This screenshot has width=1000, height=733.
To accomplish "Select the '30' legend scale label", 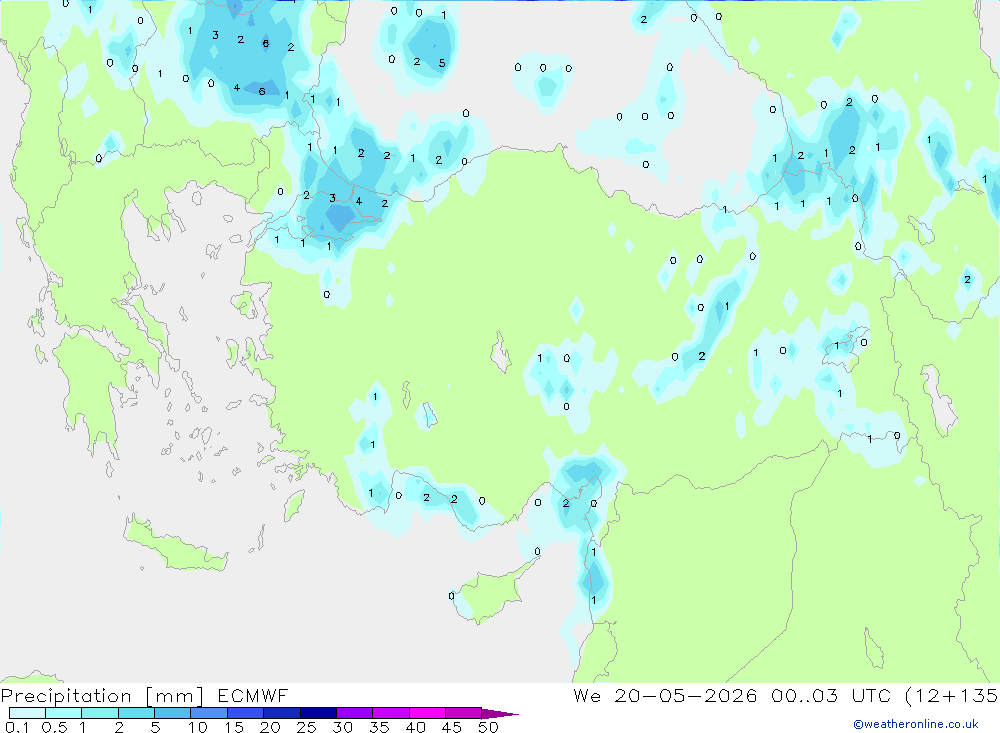I will pyautogui.click(x=343, y=727).
